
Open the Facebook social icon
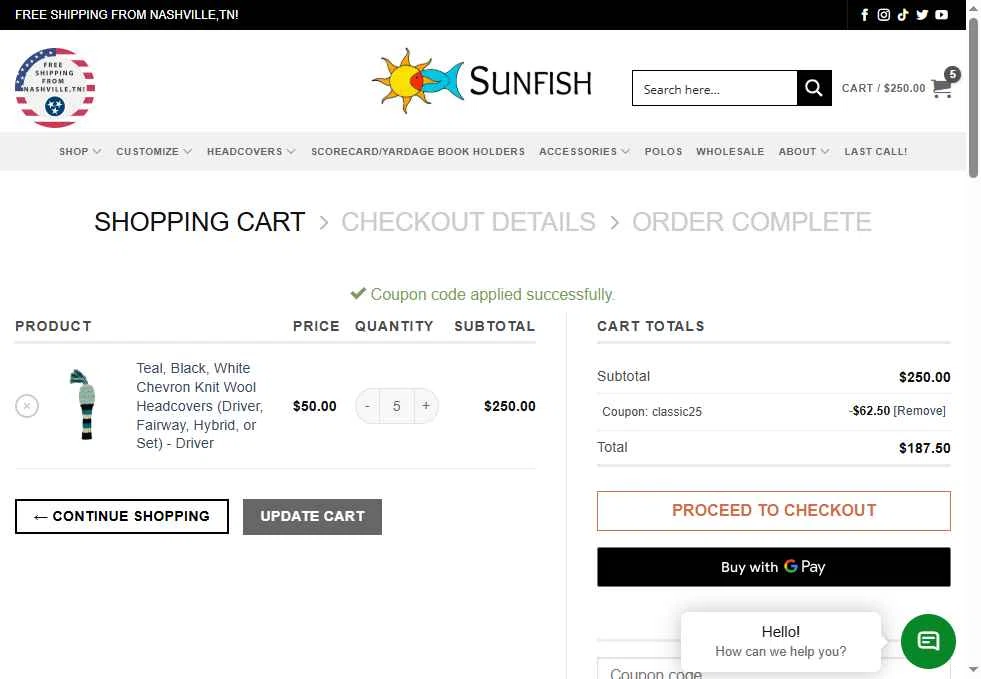(x=865, y=14)
